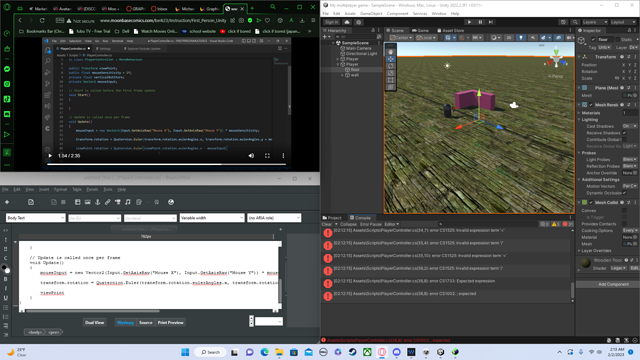640x360 pixels.
Task: Toggle Error Pause in Unity console
Action: [371, 224]
